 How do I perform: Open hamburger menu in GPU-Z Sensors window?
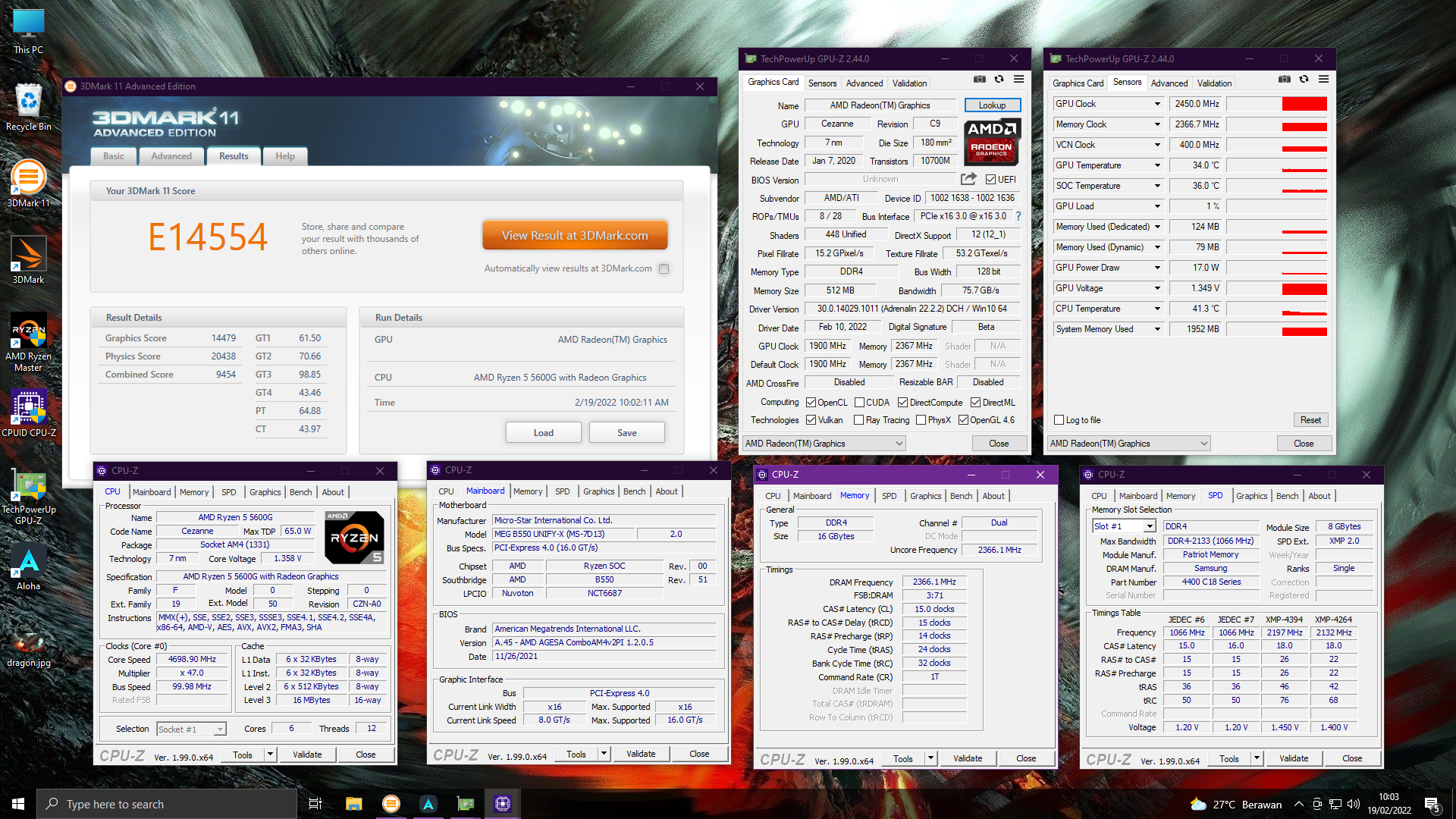[1324, 79]
